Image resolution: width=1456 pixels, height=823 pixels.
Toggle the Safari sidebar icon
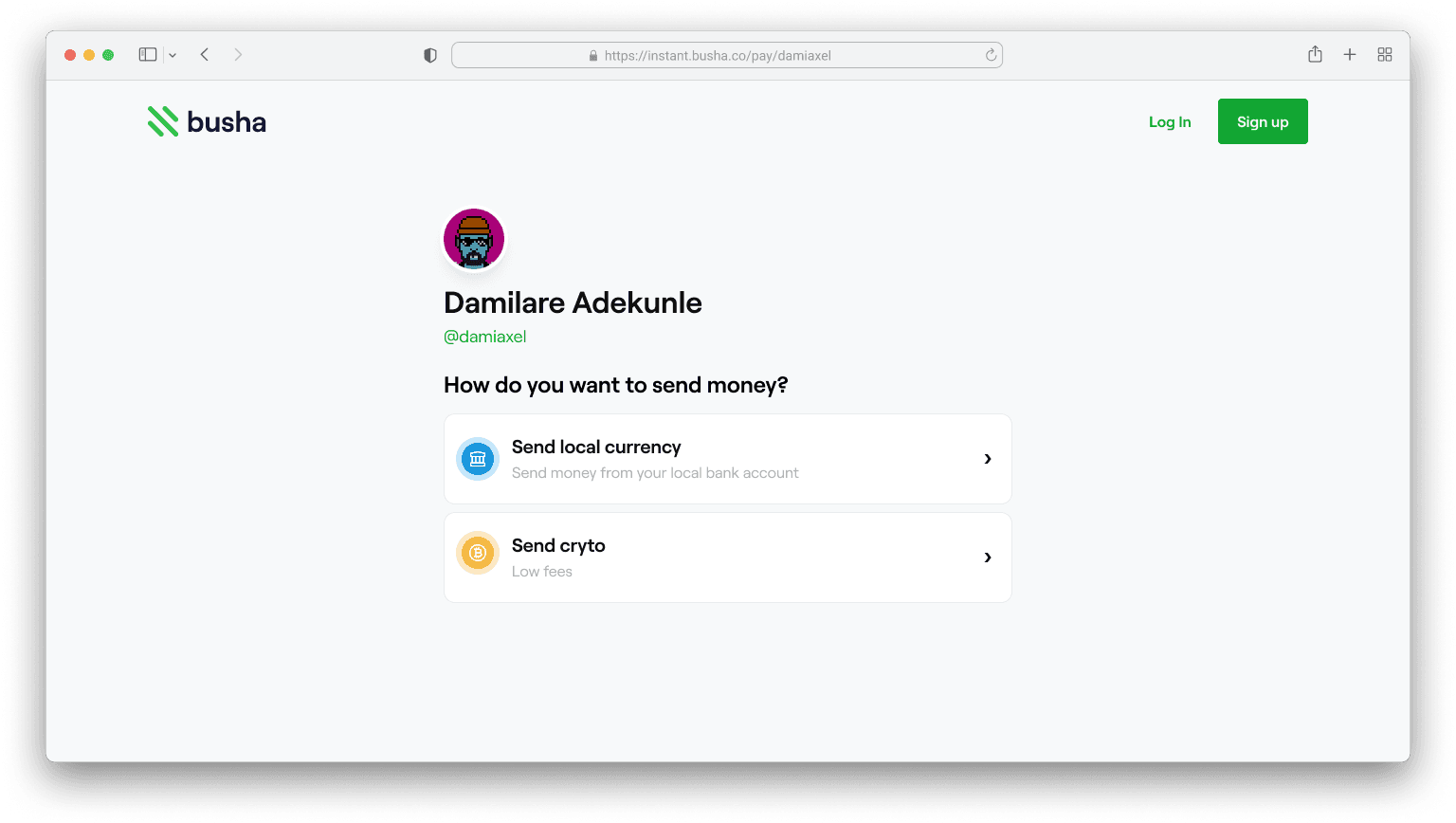pos(148,55)
